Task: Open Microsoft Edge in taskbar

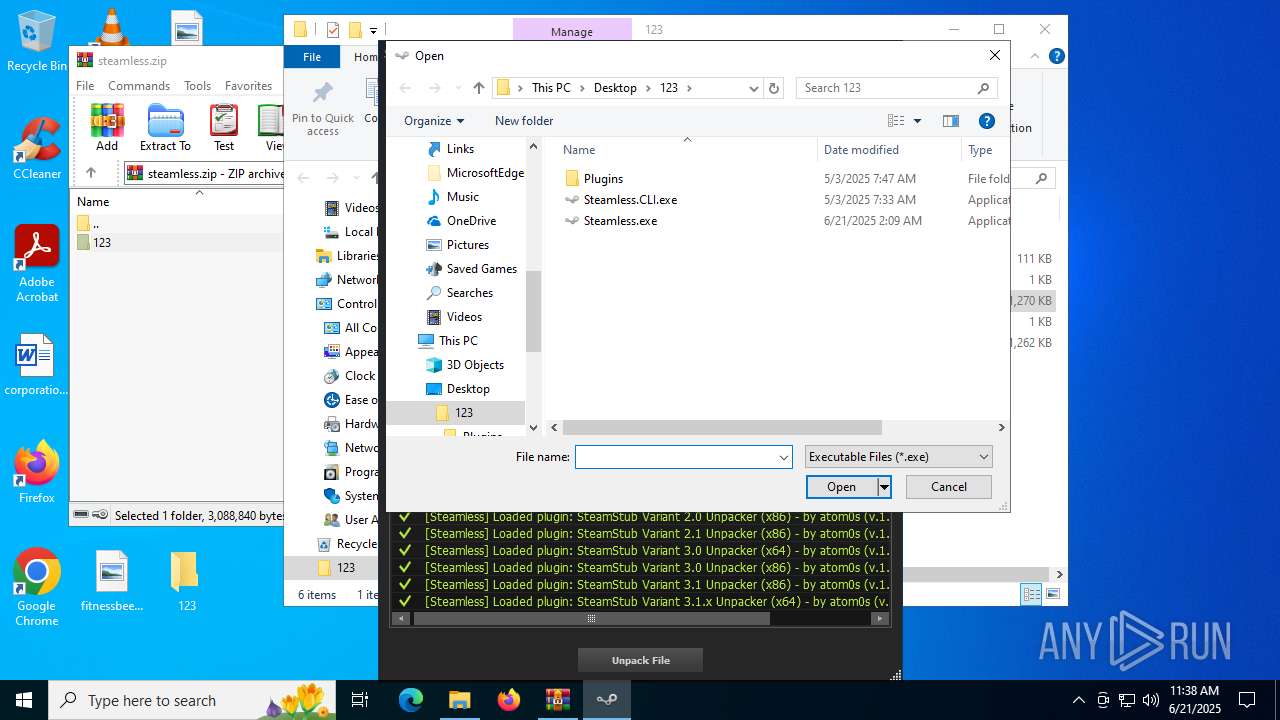Action: pyautogui.click(x=411, y=700)
